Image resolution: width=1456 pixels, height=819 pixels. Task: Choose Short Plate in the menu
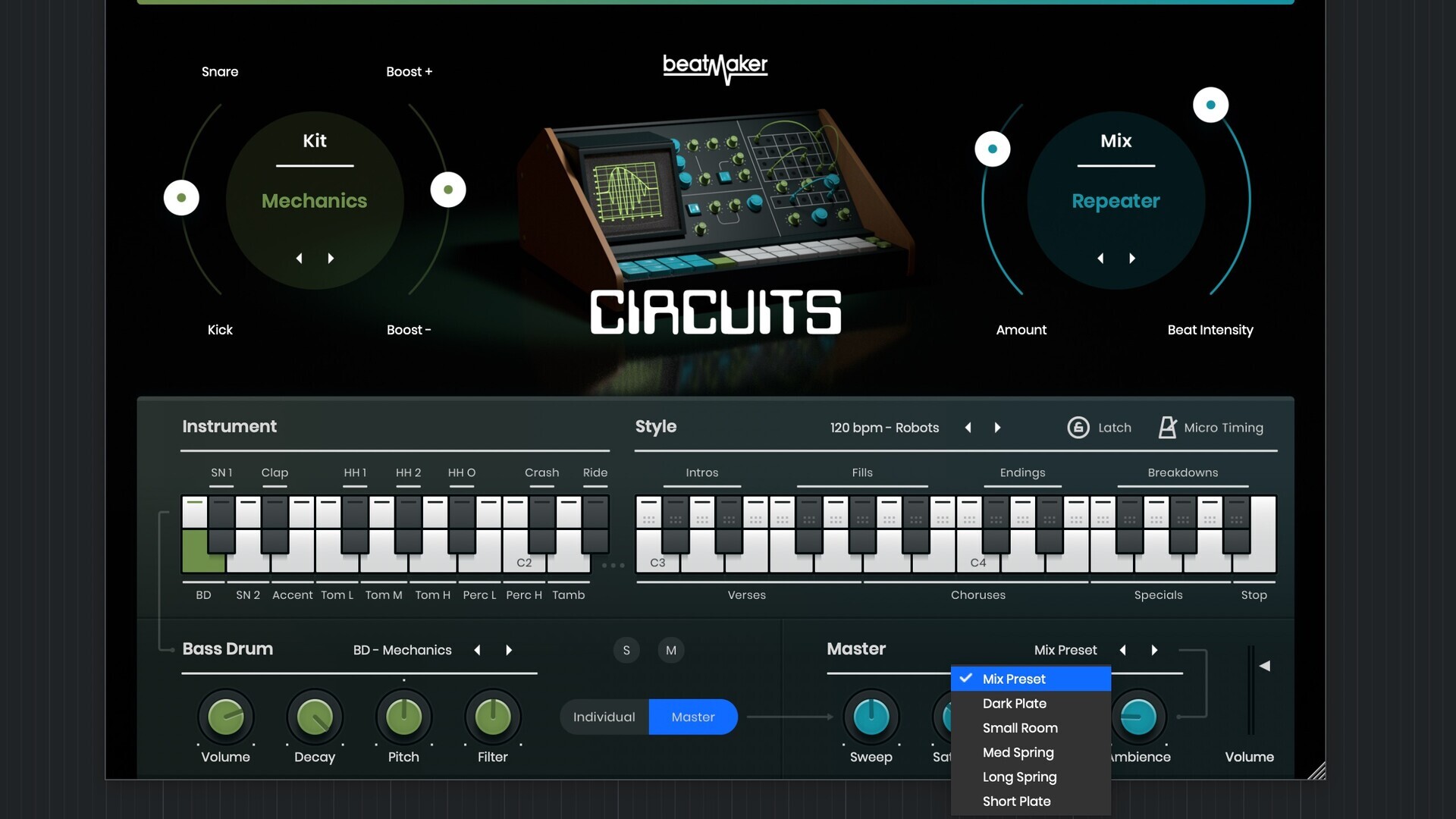coord(1031,801)
